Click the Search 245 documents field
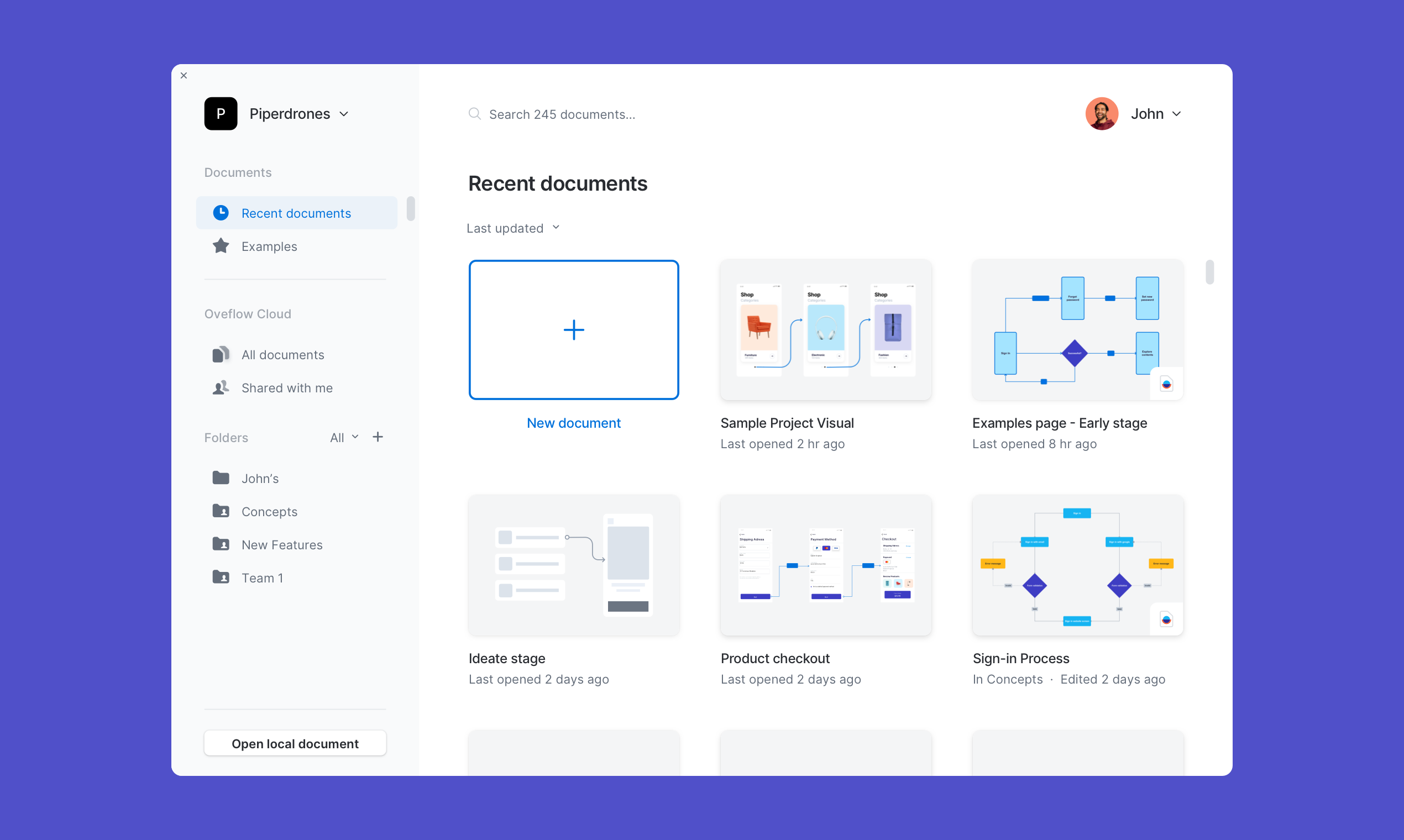The height and width of the screenshot is (840, 1404). point(562,114)
